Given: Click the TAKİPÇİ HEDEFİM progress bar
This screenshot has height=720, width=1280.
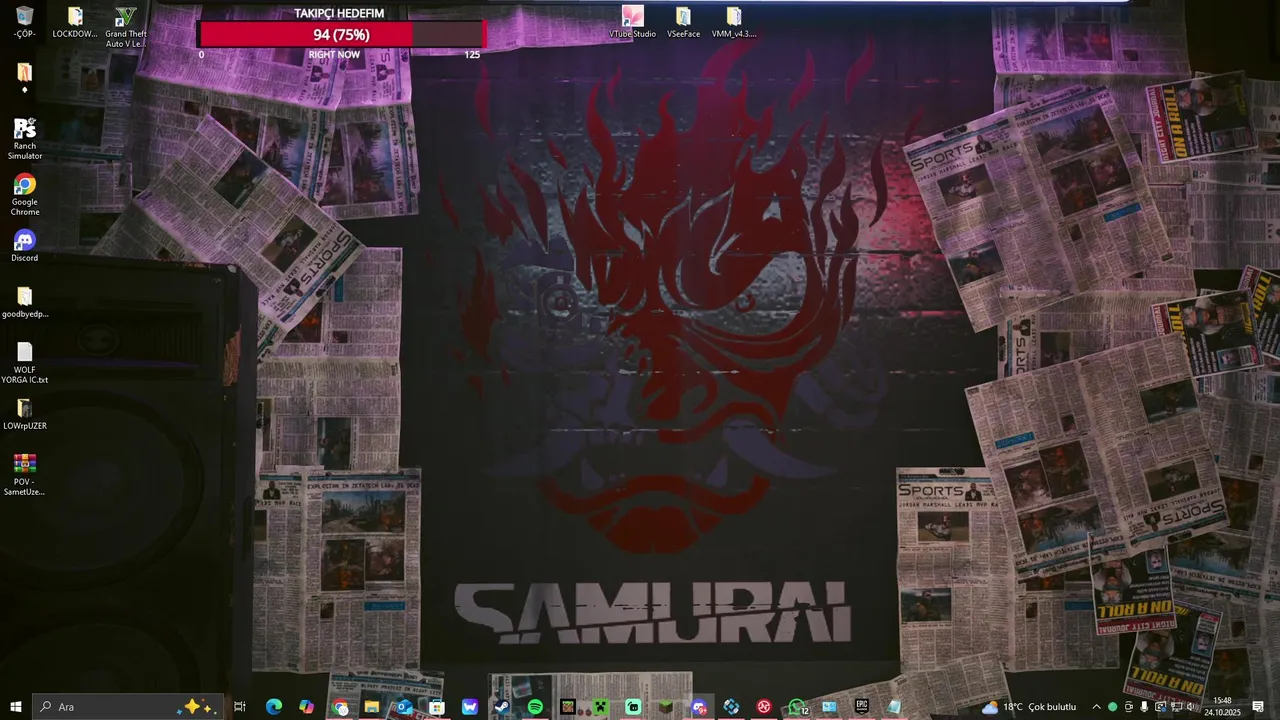Looking at the screenshot, I should (x=341, y=35).
